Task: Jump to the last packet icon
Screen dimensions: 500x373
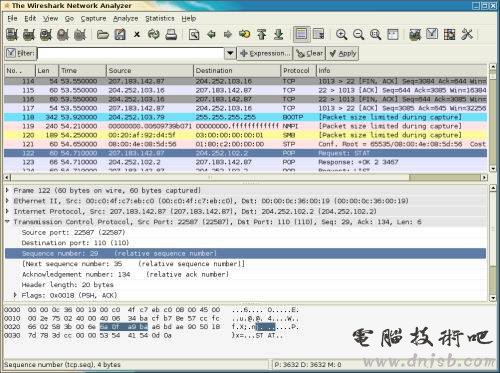Action: [x=279, y=34]
